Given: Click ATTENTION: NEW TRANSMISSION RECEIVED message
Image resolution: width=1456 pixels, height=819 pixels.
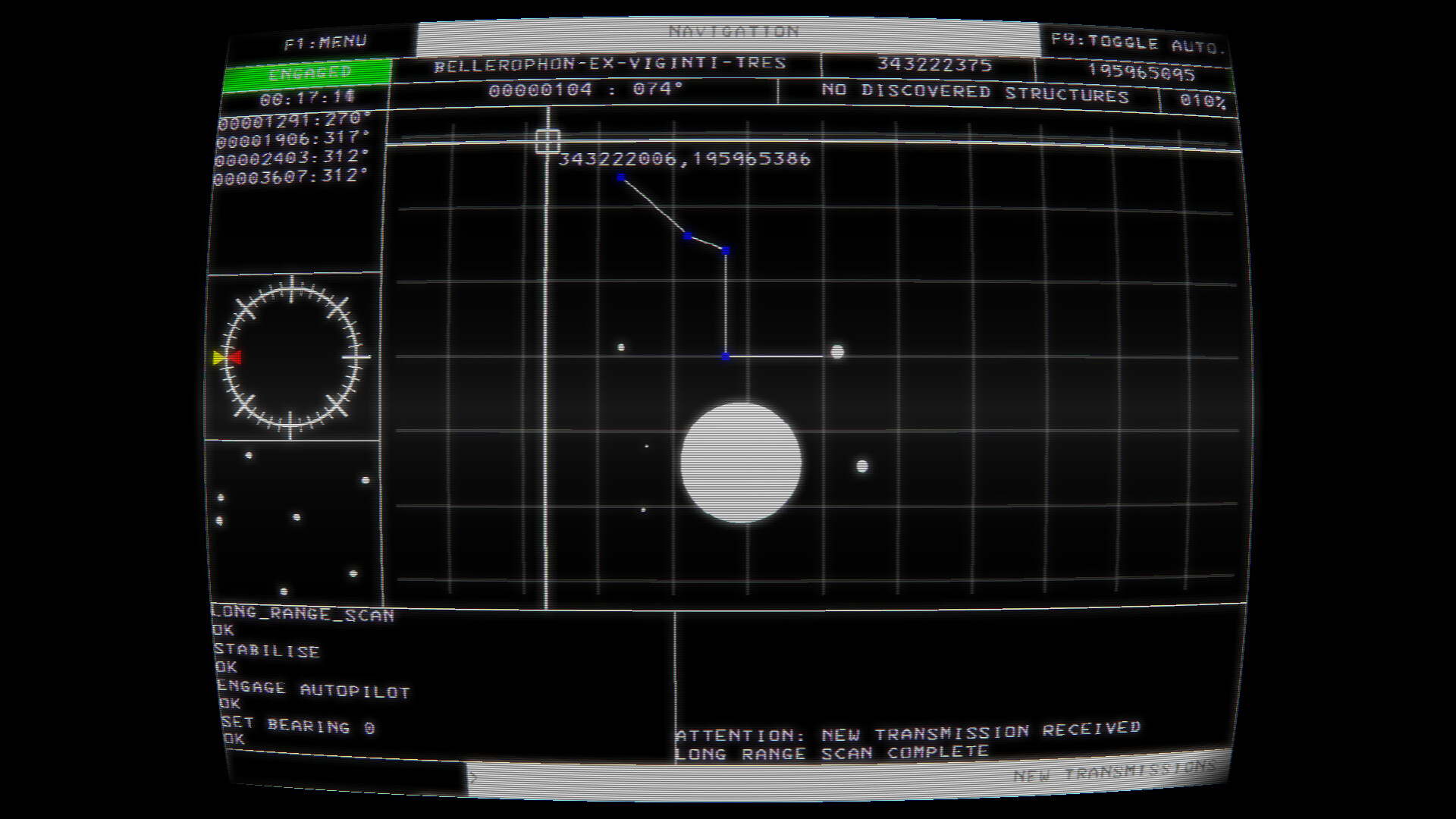Looking at the screenshot, I should point(908,732).
